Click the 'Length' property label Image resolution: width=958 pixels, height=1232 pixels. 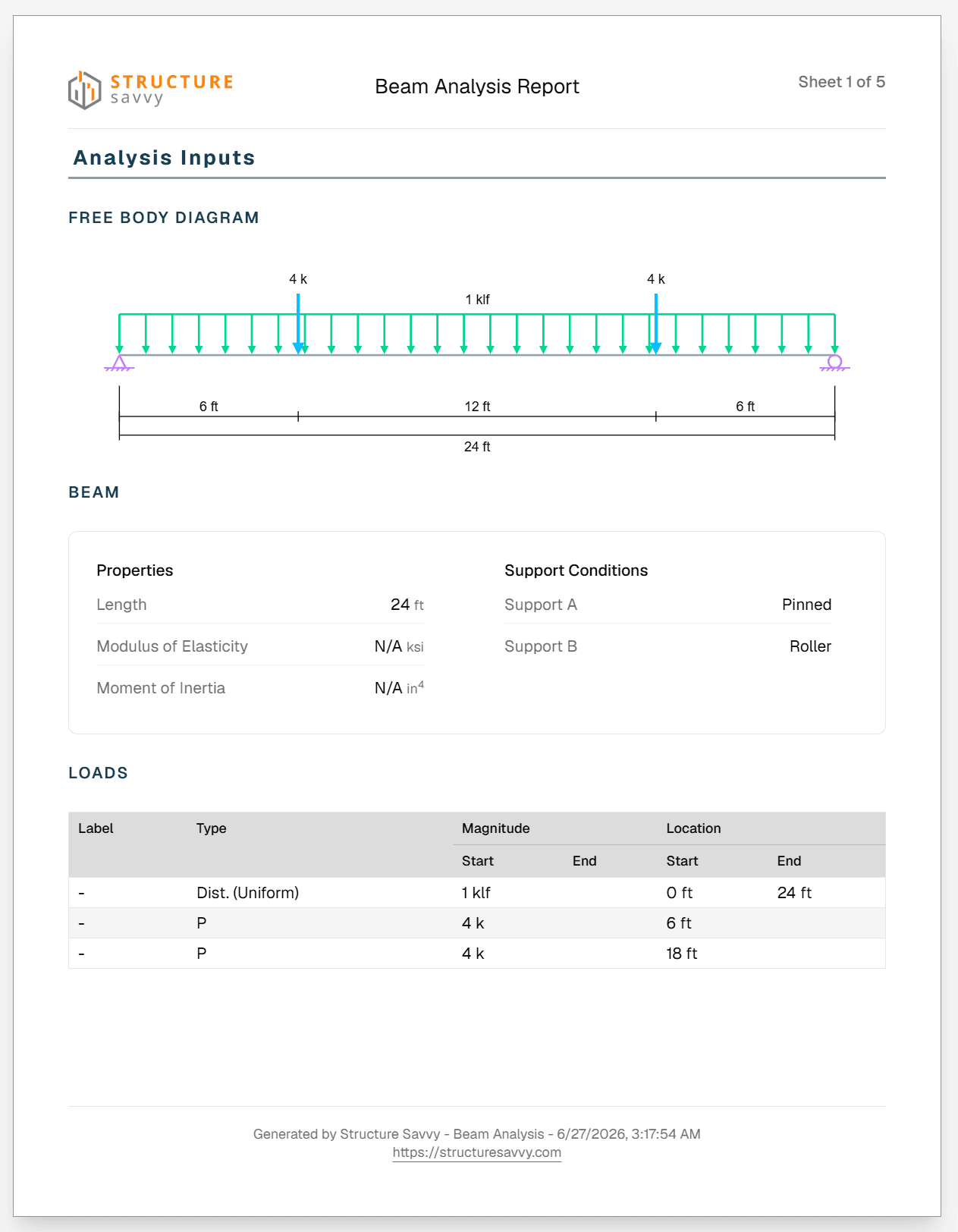point(121,605)
